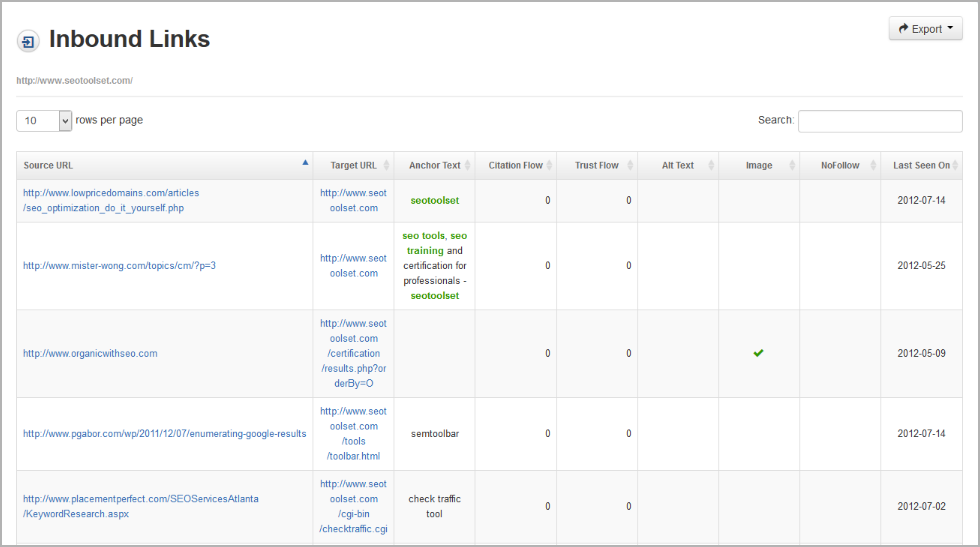The height and width of the screenshot is (547, 980).
Task: Sort table by Image column
Action: [759, 166]
